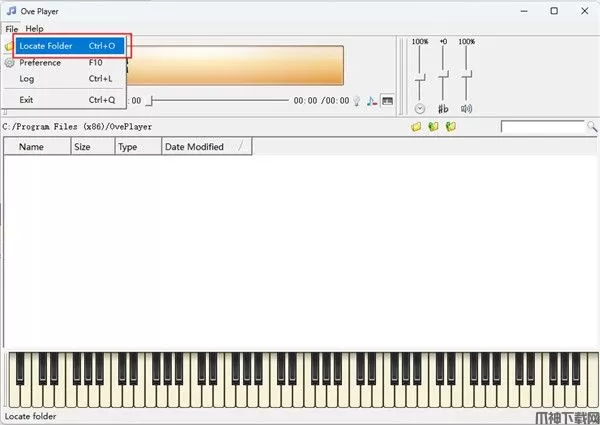Click the C:/Program Files (x86)/OvePlayer path
The width and height of the screenshot is (600, 425).
(x=77, y=127)
